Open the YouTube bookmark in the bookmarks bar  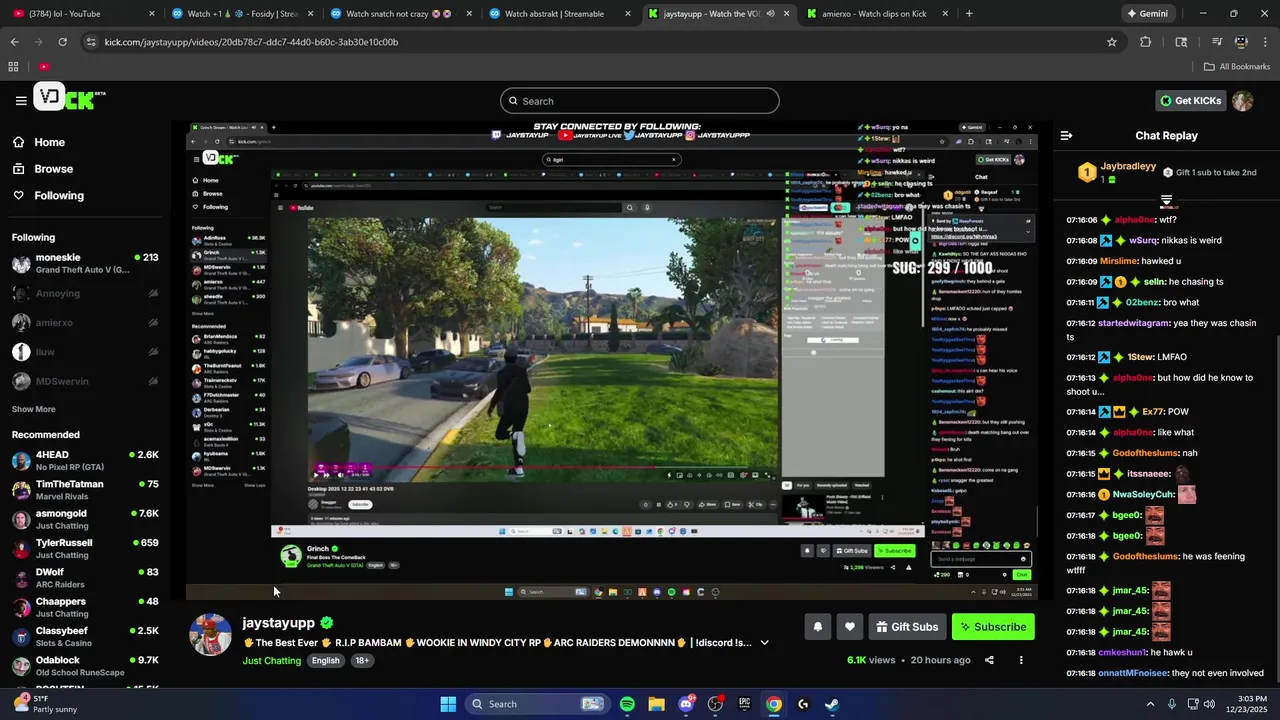pyautogui.click(x=44, y=67)
